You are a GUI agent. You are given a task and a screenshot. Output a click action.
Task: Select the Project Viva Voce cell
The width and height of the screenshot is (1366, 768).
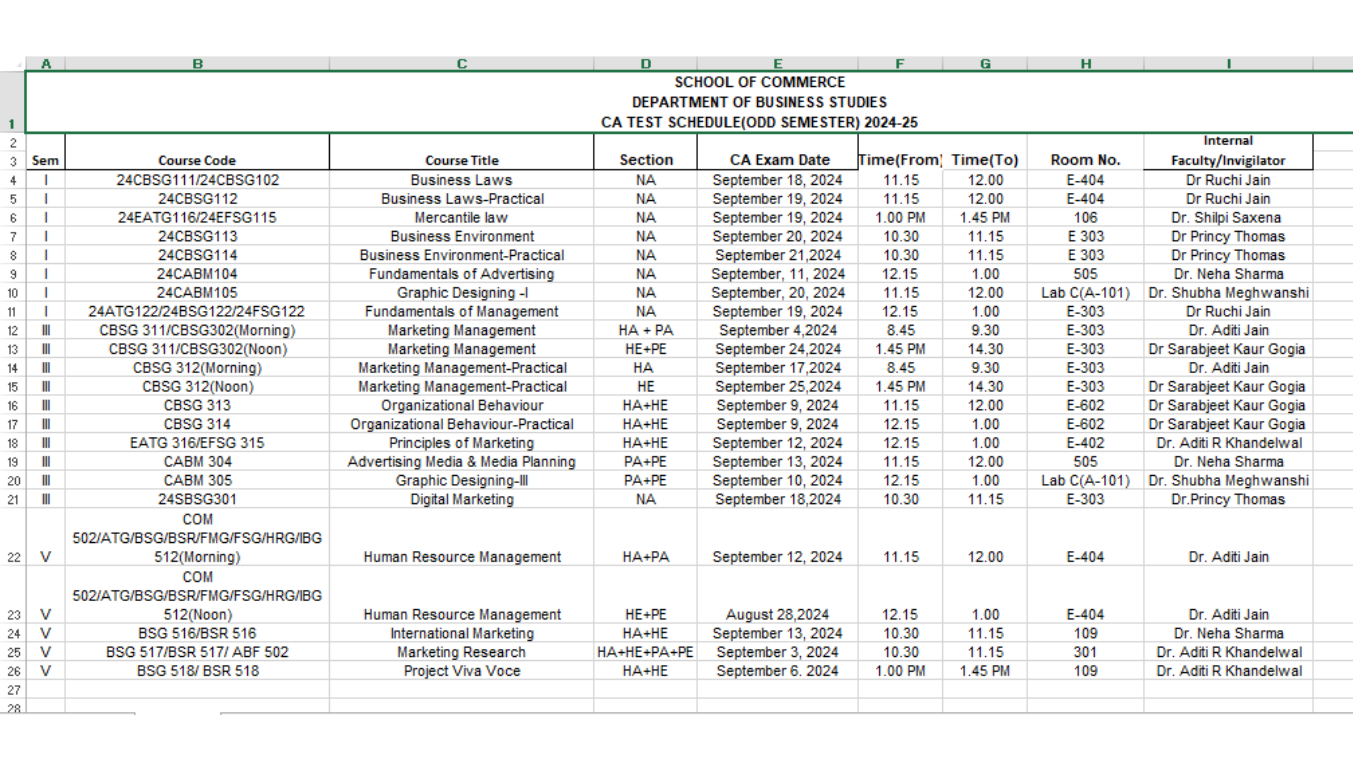[x=461, y=671]
